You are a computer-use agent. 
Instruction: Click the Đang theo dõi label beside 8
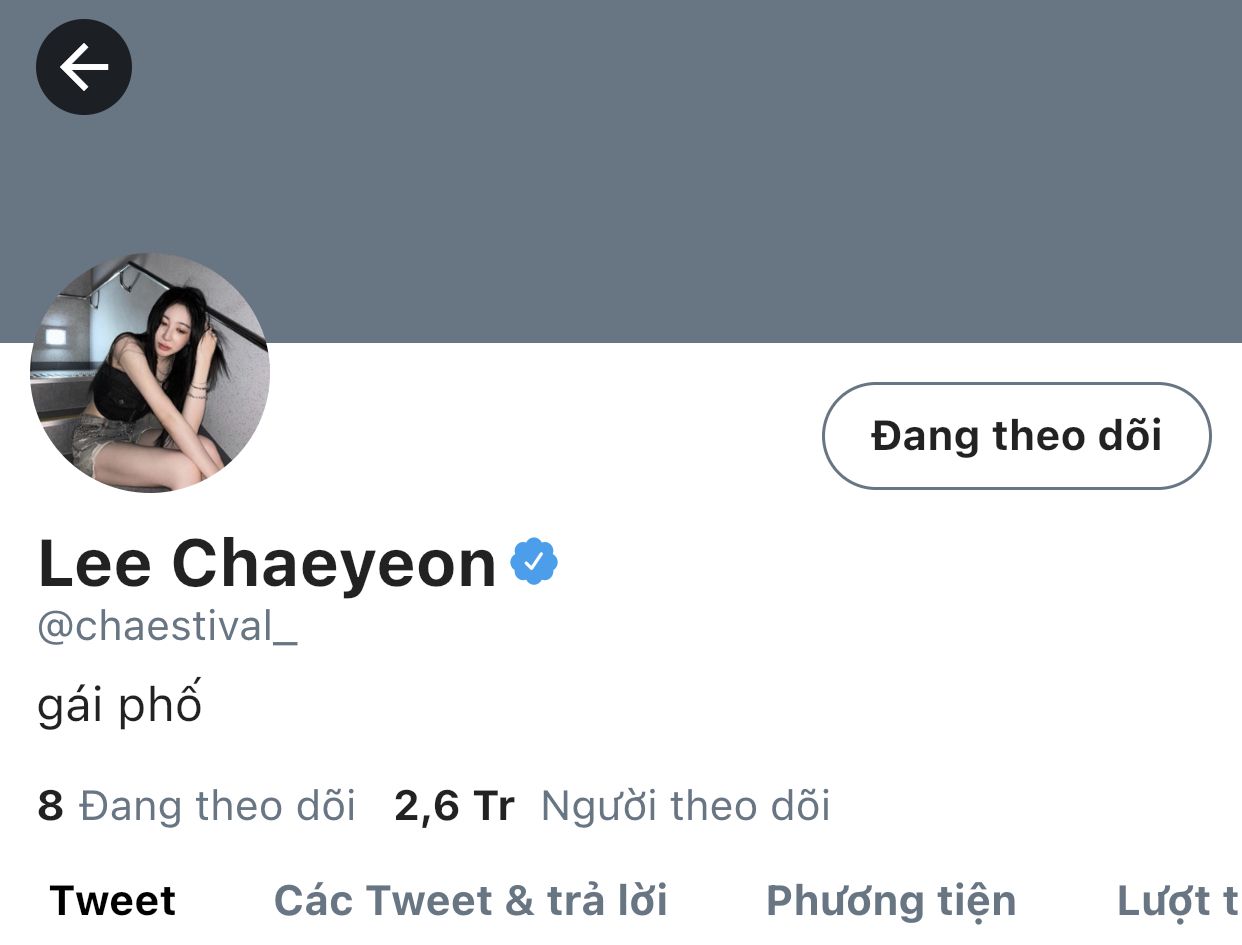217,805
